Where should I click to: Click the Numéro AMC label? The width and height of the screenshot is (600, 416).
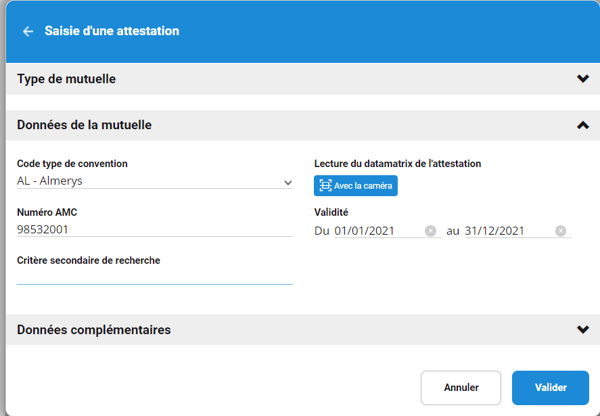tap(47, 212)
